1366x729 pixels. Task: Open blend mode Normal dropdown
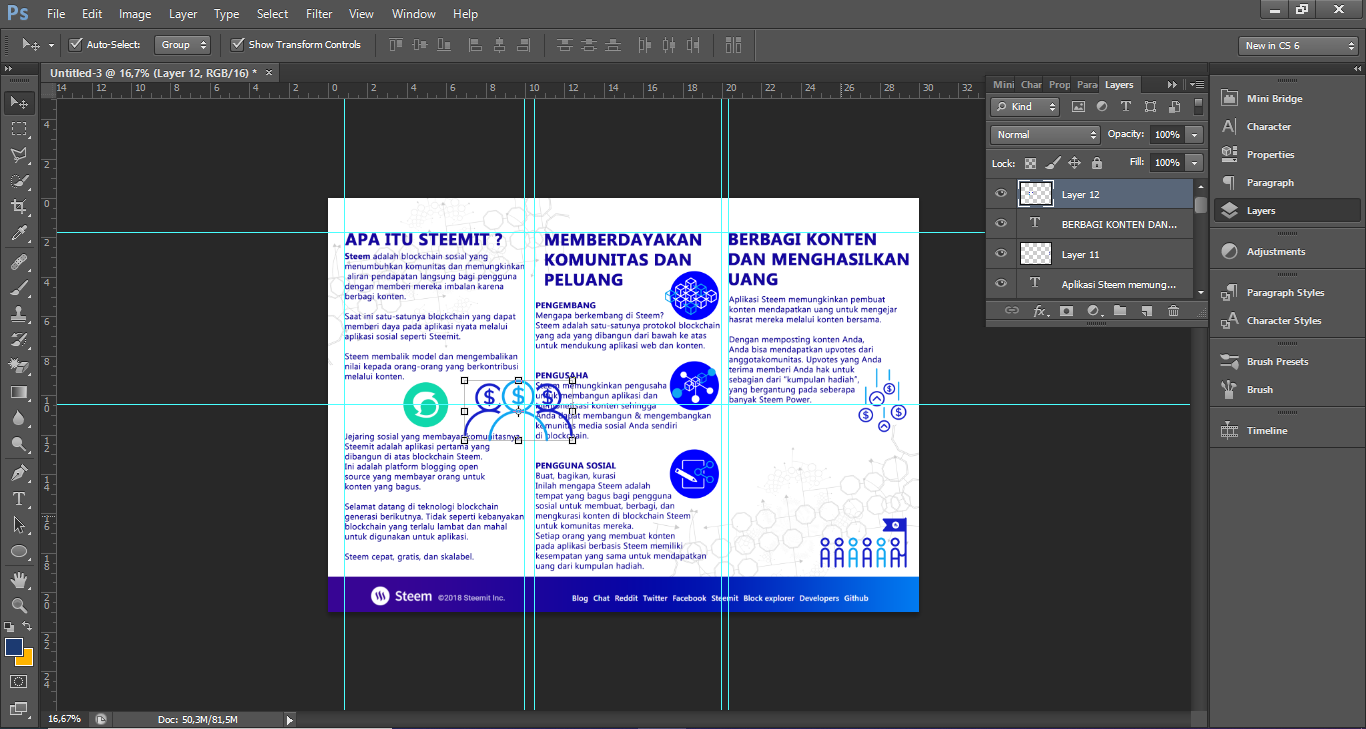(x=1045, y=134)
